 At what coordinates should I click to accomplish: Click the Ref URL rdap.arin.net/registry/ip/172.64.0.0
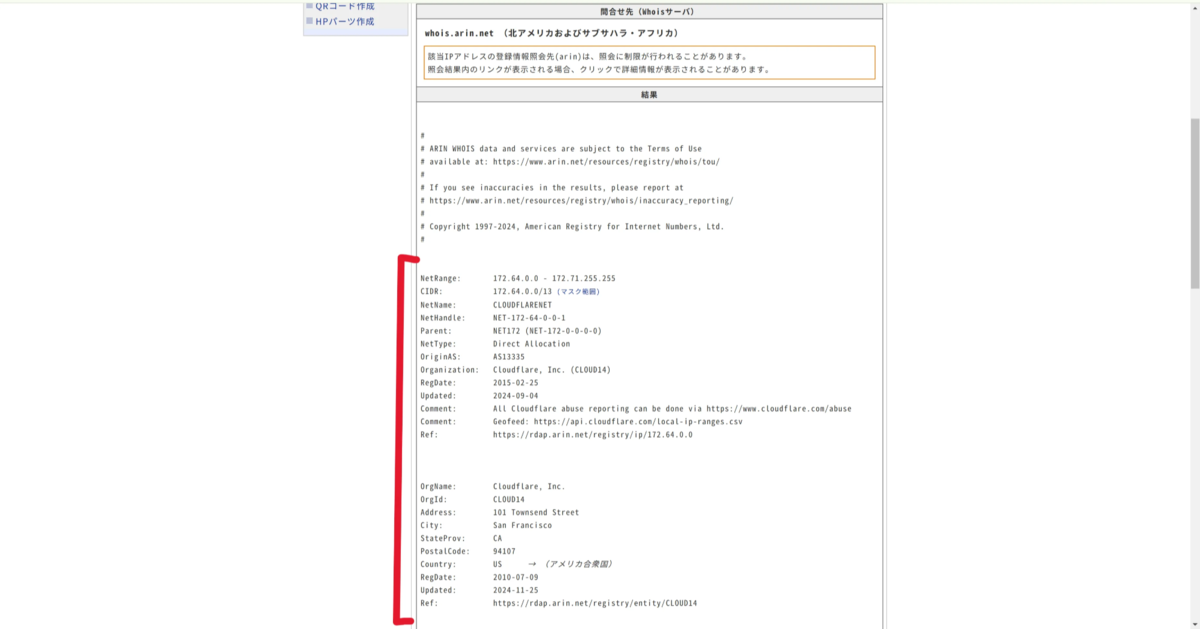pos(592,434)
